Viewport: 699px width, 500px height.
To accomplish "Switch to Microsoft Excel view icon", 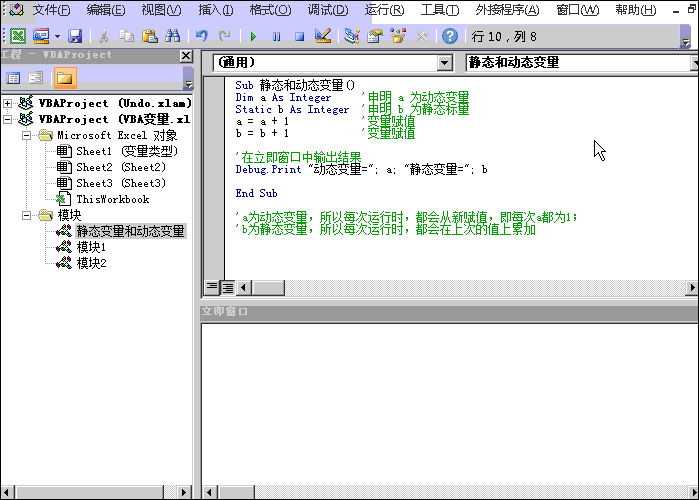I will coord(18,36).
